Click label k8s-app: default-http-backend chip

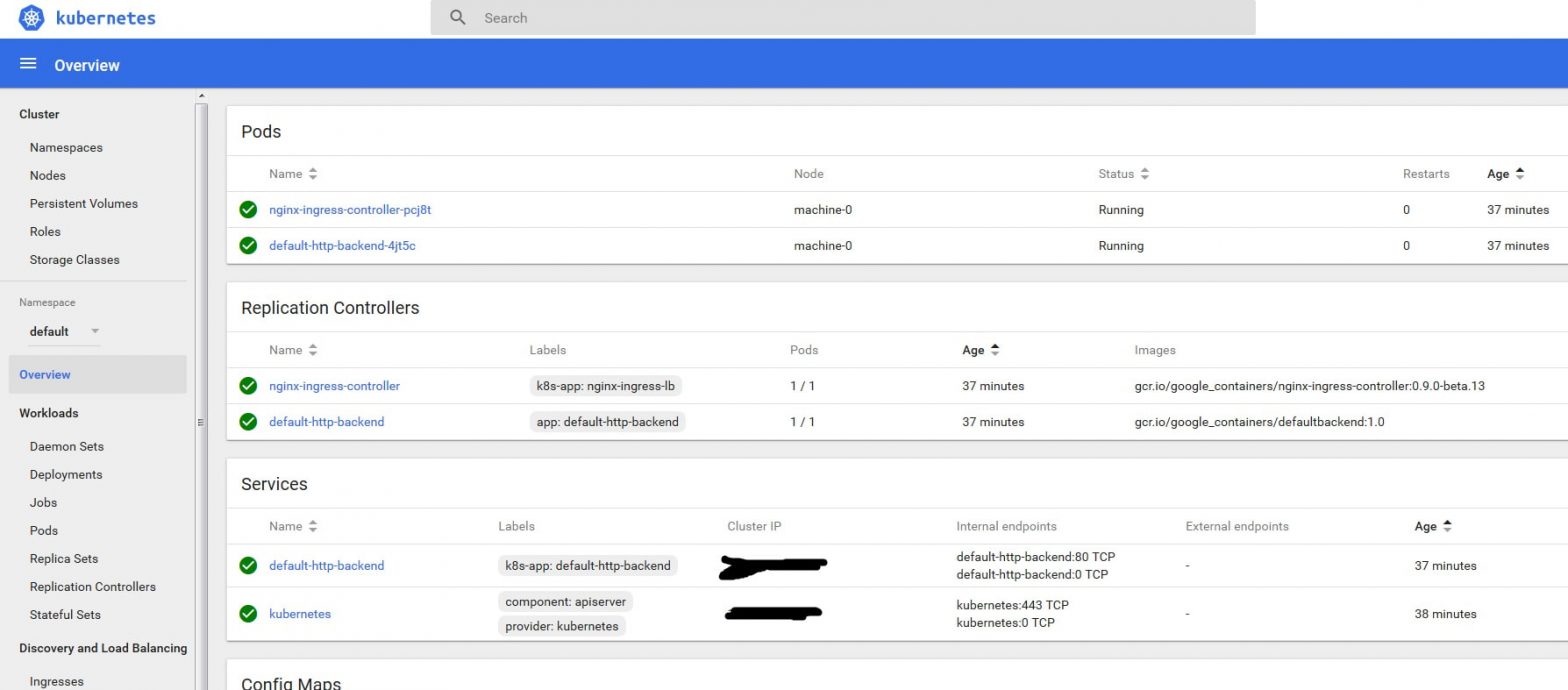(x=588, y=566)
